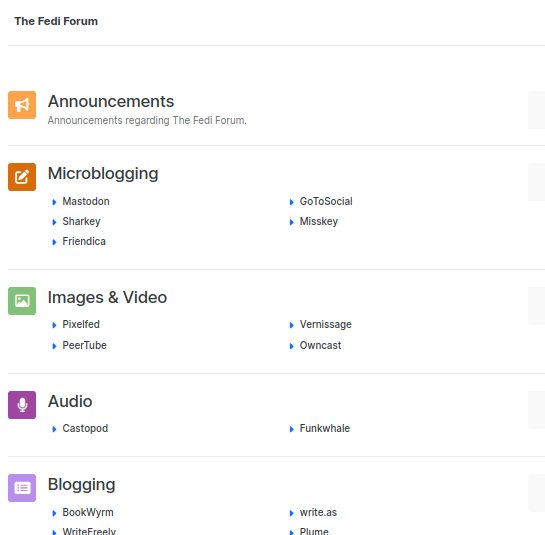Go to the GoToSocial subcategory
Image resolution: width=545 pixels, height=535 pixels.
(326, 201)
